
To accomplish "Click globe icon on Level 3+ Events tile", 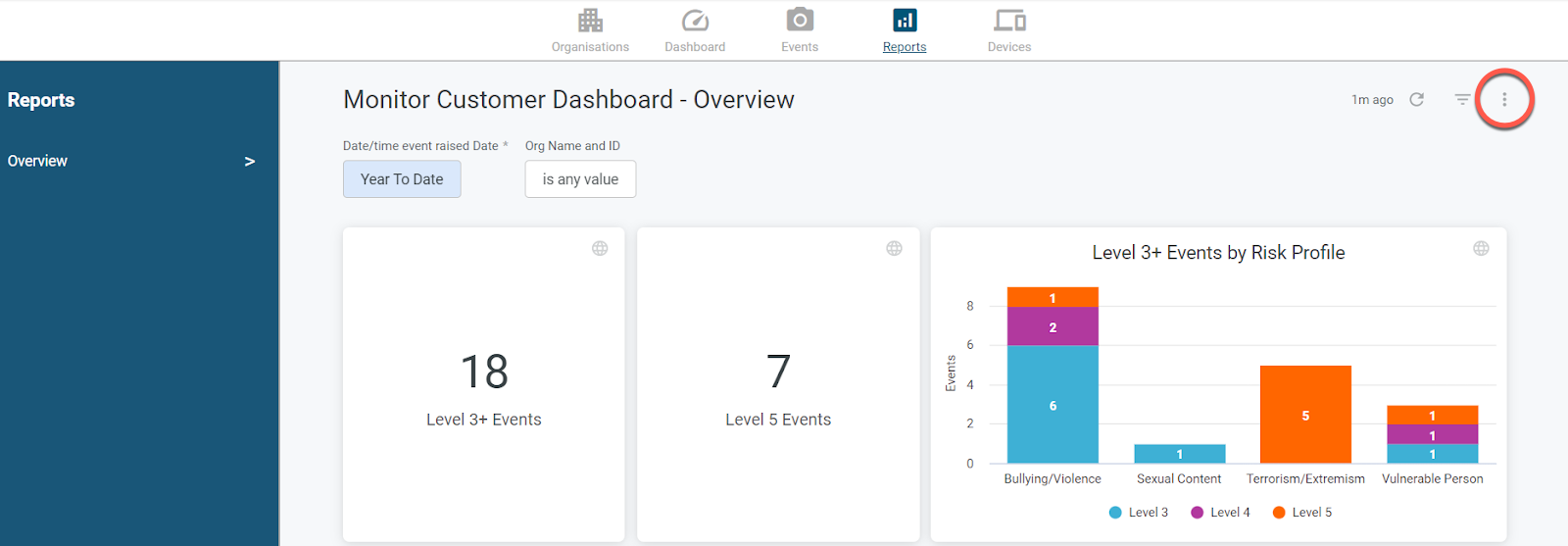I will point(600,248).
